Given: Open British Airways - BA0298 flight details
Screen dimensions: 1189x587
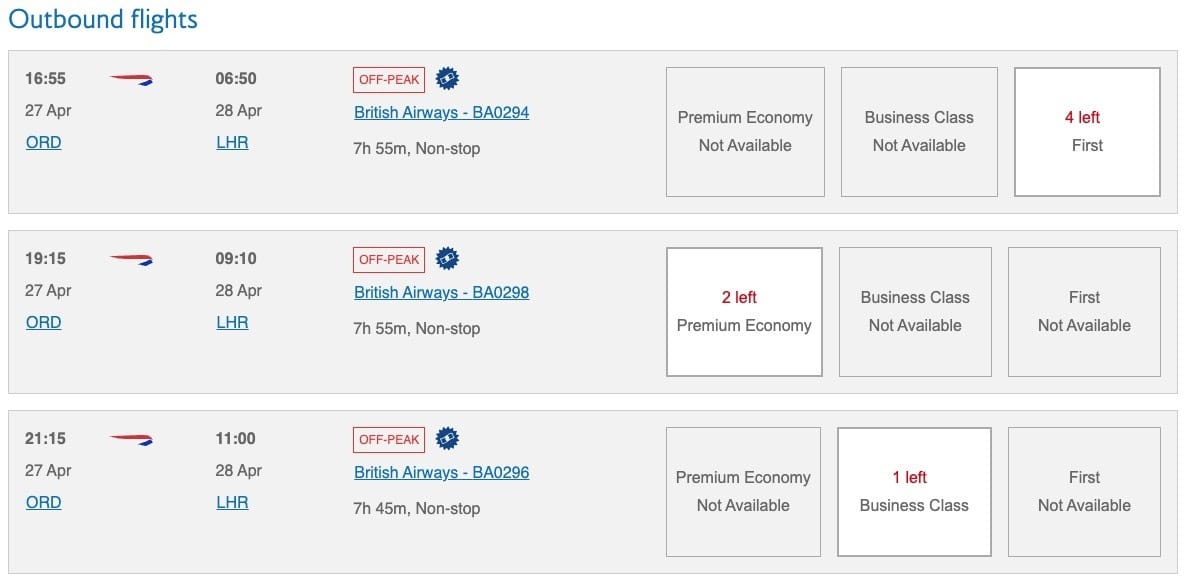Looking at the screenshot, I should click(x=441, y=293).
